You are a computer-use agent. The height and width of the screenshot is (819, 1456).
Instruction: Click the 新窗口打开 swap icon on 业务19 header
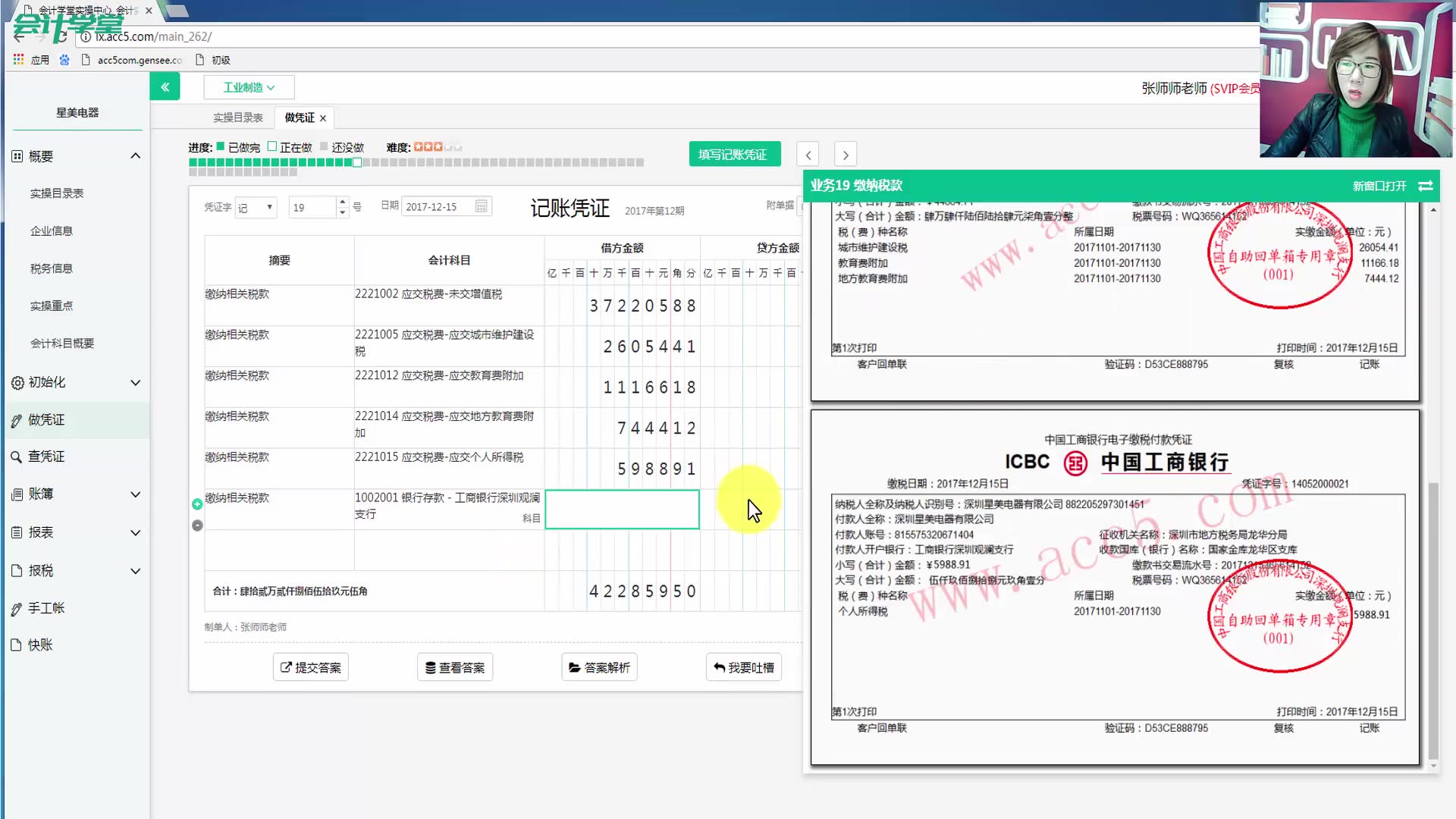pyautogui.click(x=1425, y=185)
